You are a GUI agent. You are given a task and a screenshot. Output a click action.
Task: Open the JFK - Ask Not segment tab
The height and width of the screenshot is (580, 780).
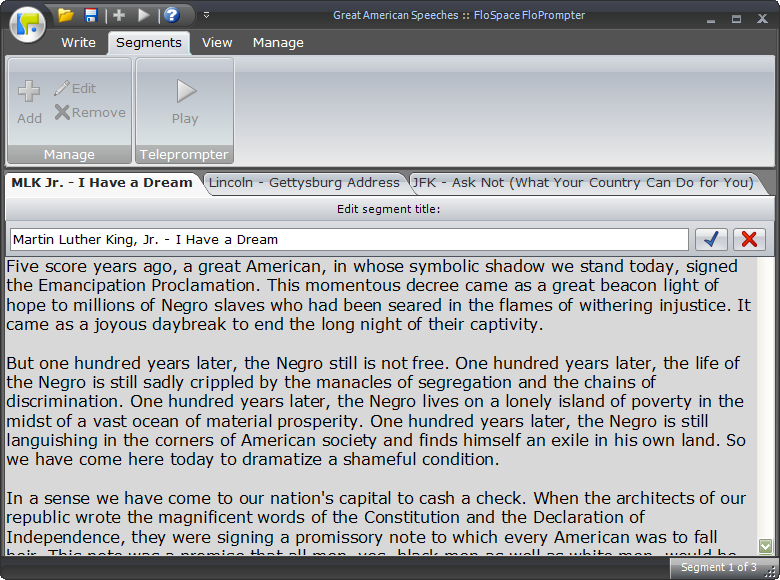(x=583, y=183)
